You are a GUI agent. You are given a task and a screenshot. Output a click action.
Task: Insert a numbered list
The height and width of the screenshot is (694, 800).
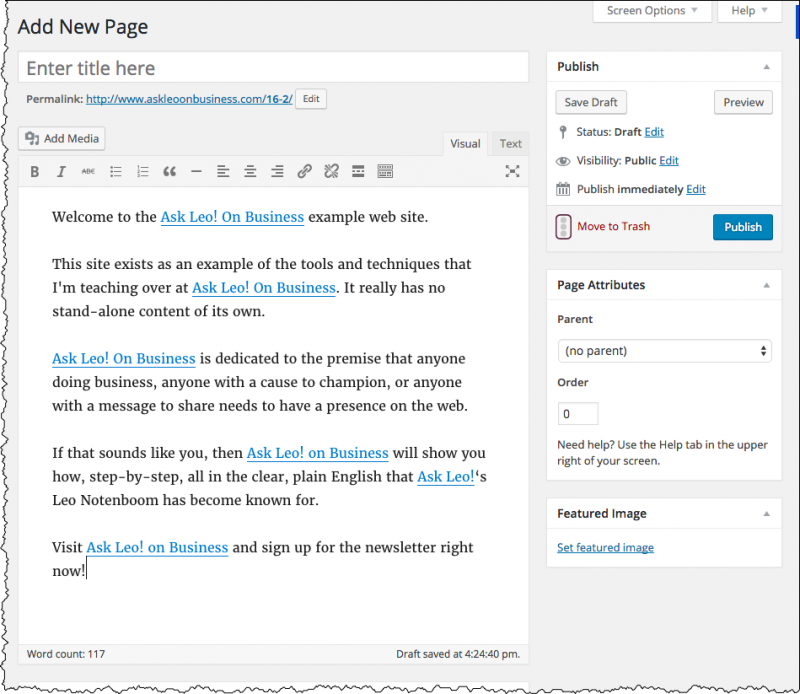click(x=143, y=171)
